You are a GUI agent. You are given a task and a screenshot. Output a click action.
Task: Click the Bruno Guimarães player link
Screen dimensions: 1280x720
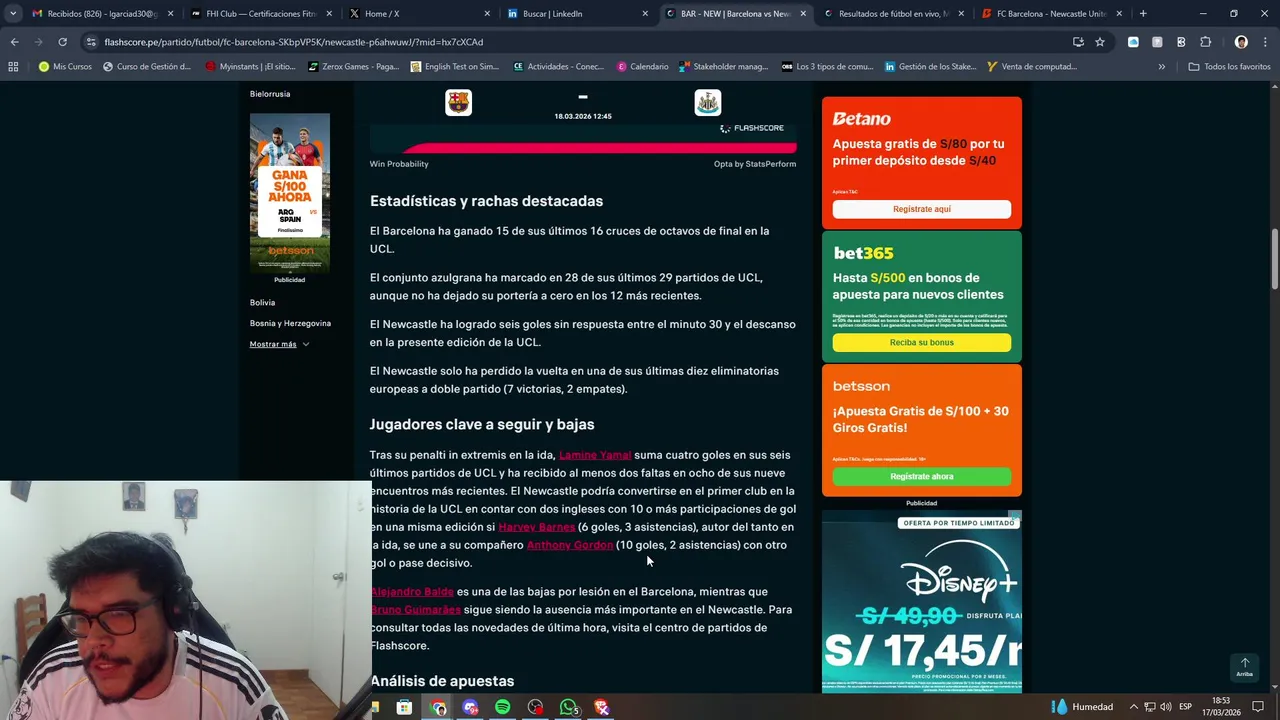tap(416, 610)
